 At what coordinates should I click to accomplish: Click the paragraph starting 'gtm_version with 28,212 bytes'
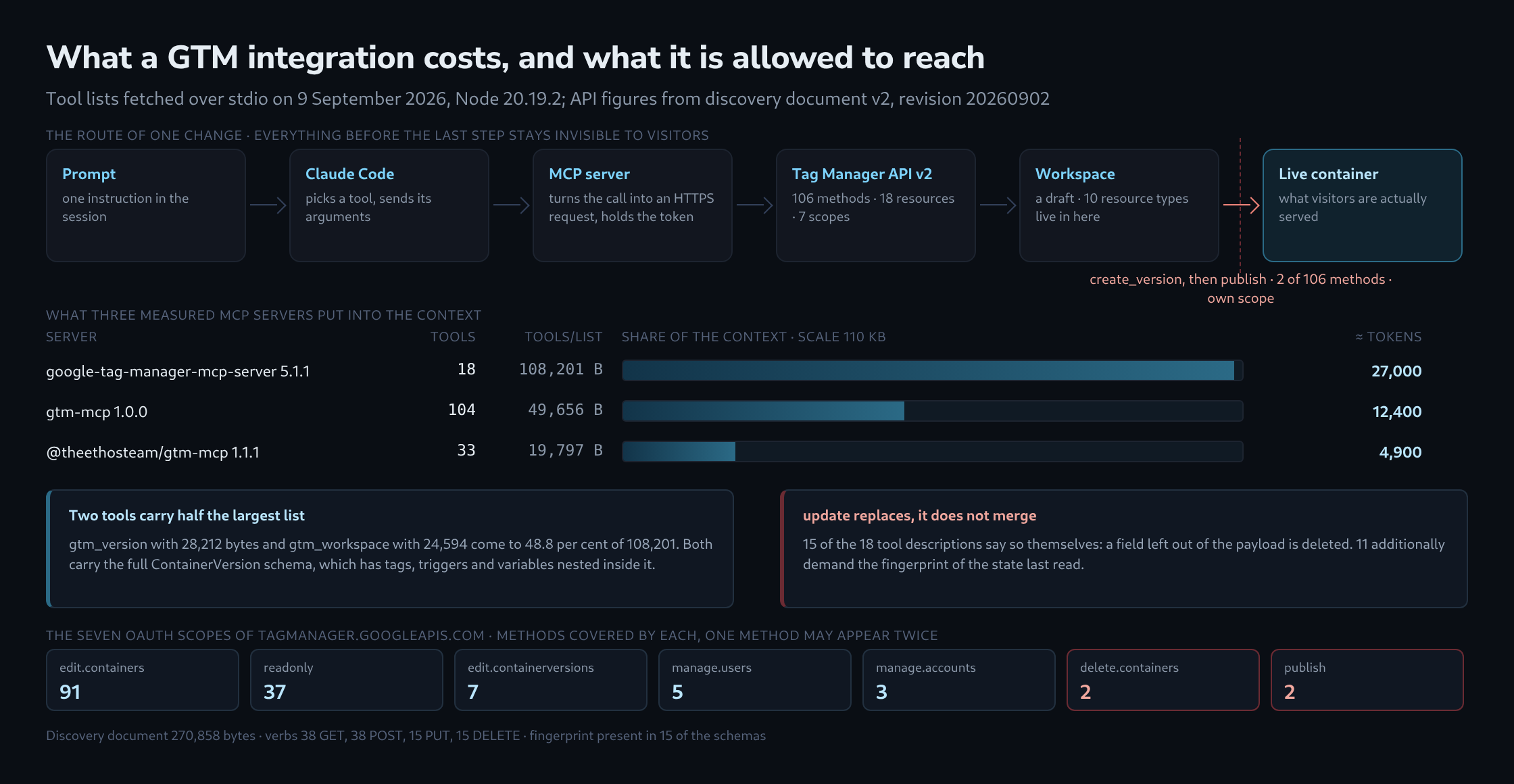coord(391,554)
